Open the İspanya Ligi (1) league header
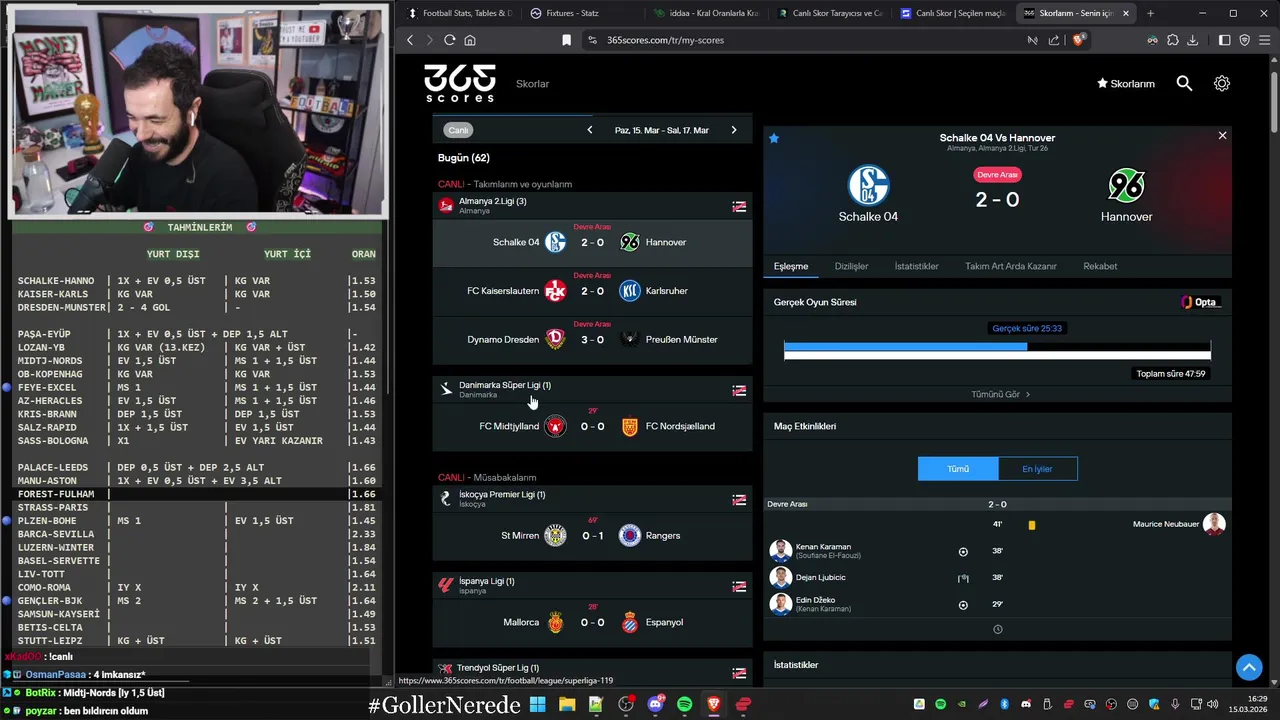1280x720 pixels. [x=592, y=585]
